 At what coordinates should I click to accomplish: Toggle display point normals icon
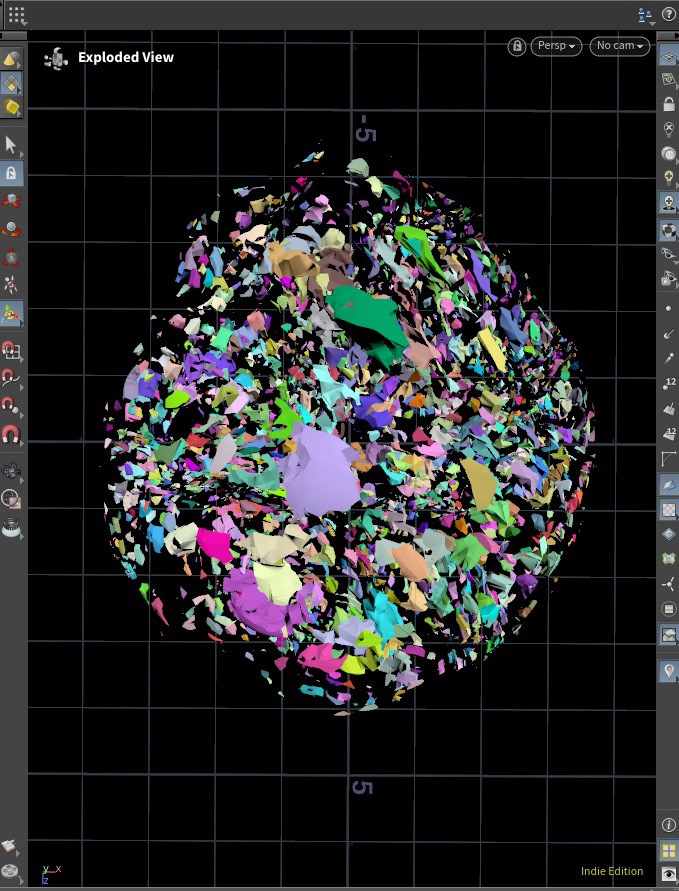pyautogui.click(x=669, y=333)
